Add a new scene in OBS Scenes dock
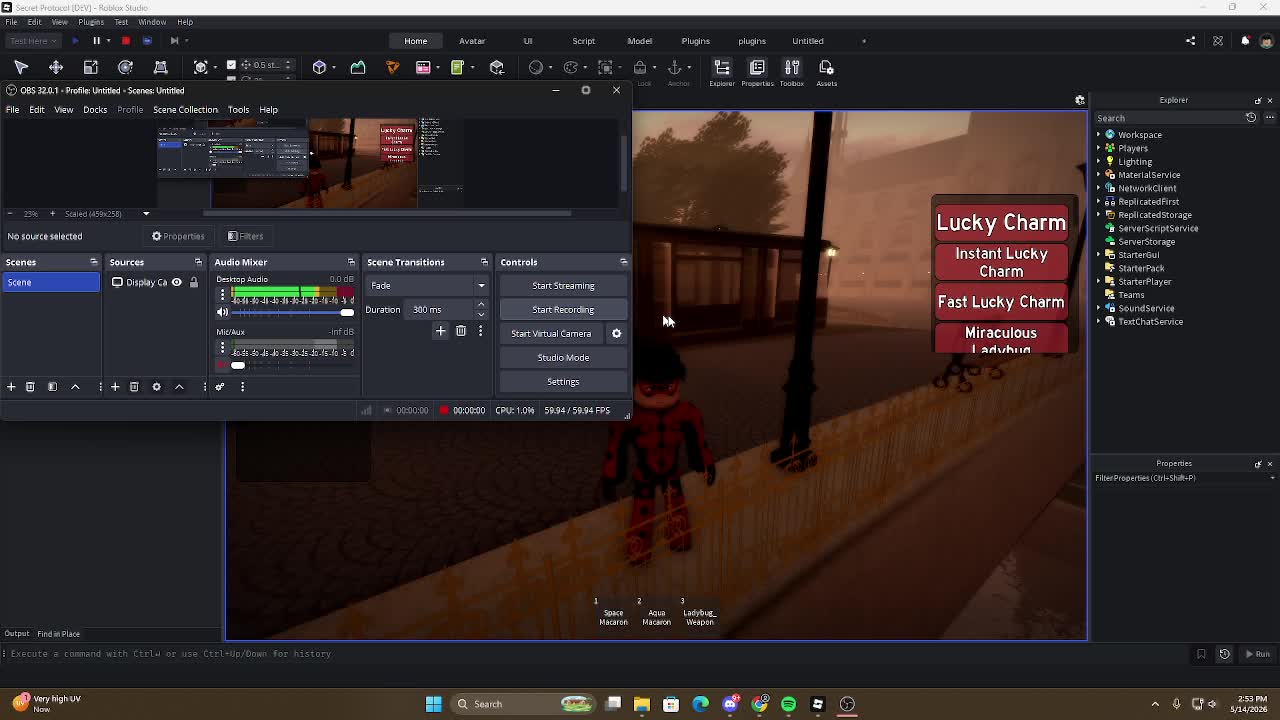The width and height of the screenshot is (1280, 720). tap(11, 387)
